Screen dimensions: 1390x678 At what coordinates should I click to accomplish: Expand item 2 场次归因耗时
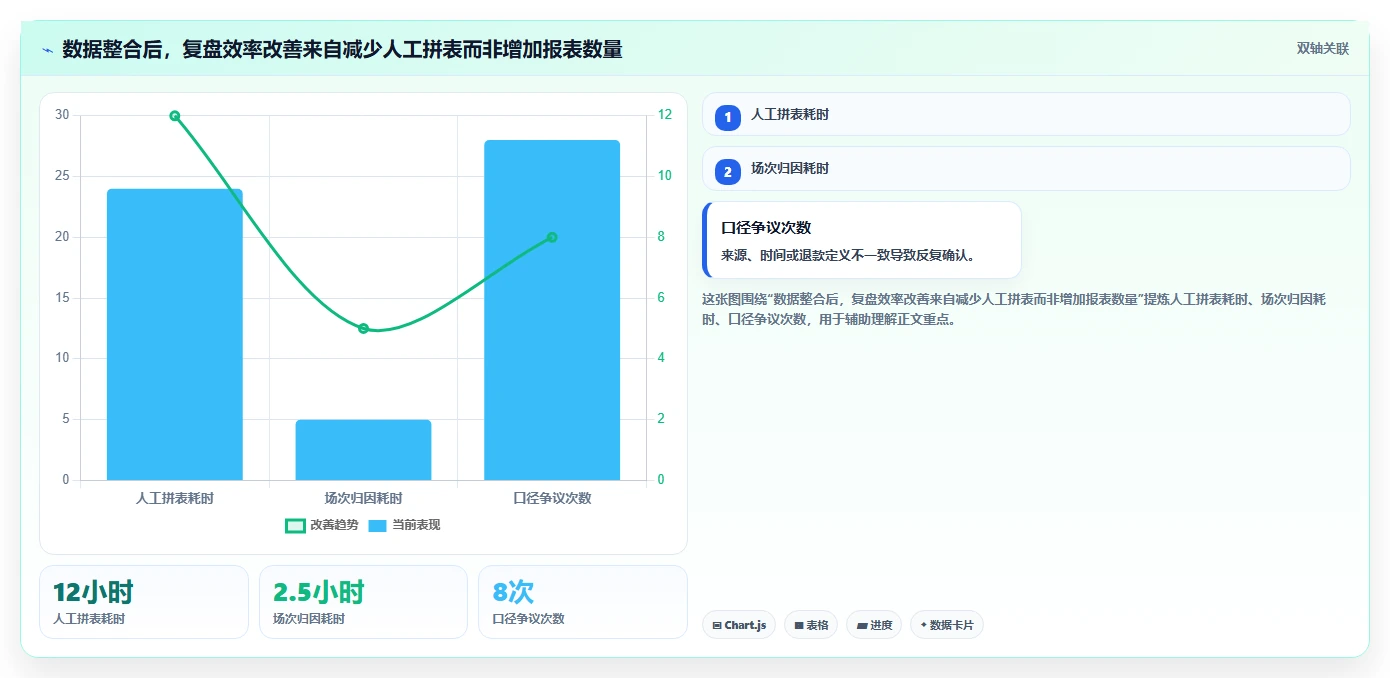point(1026,168)
